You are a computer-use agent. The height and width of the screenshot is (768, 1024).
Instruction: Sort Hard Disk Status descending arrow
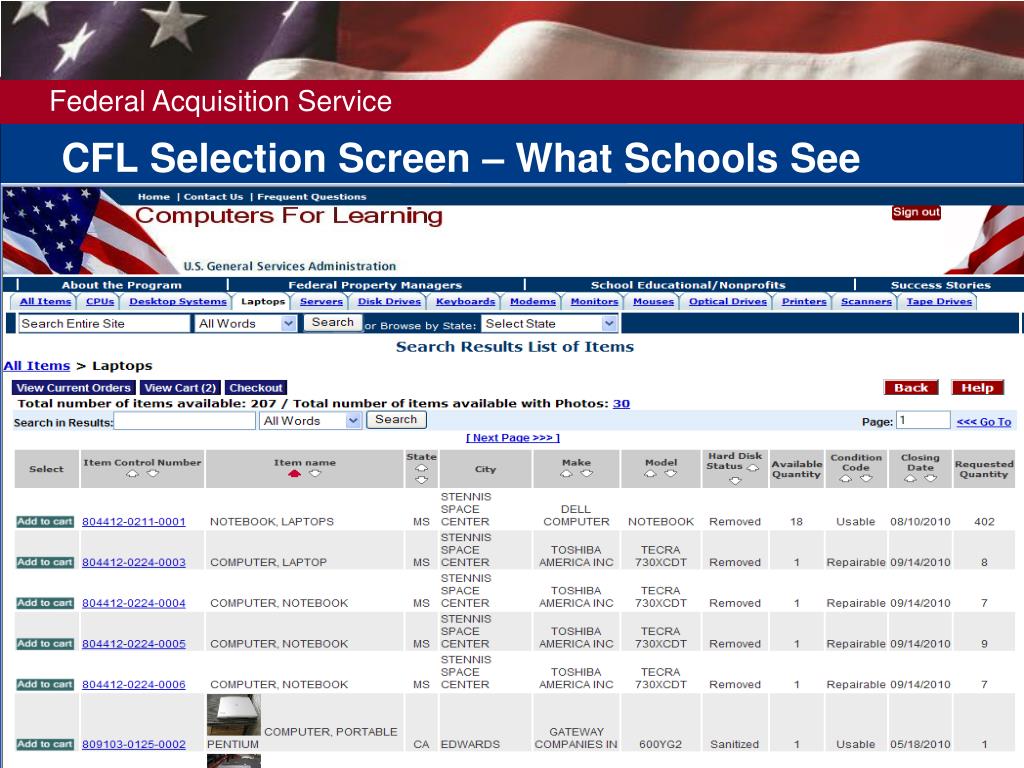[x=735, y=481]
